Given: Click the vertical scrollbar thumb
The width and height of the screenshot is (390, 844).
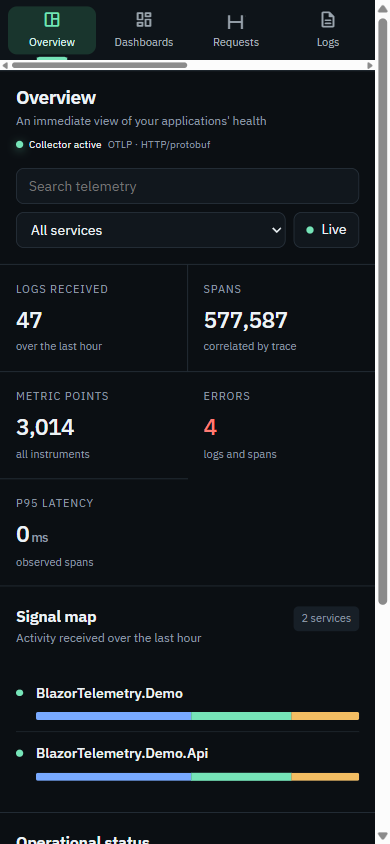Looking at the screenshot, I should coord(382,311).
